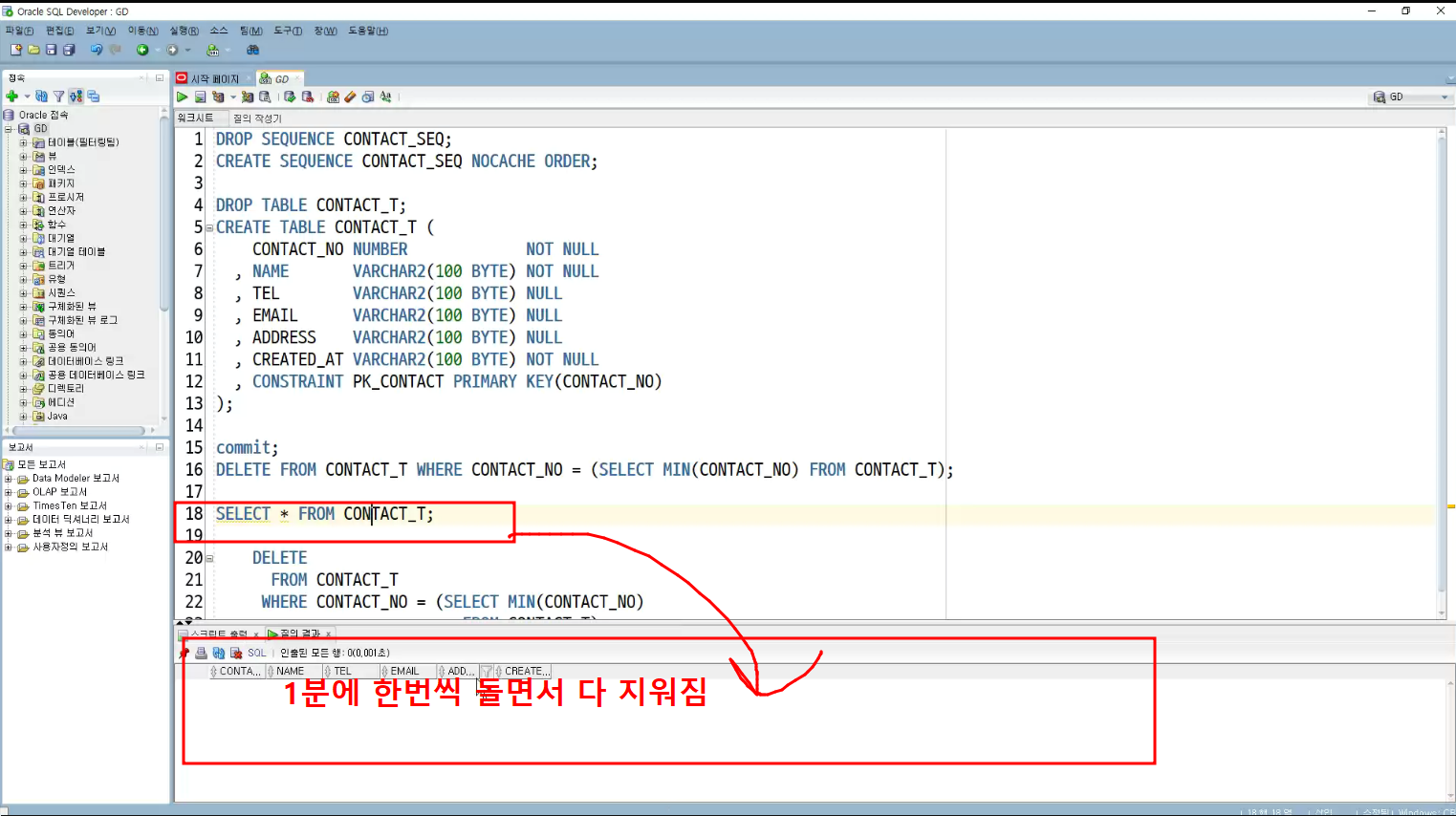1456x816 pixels.
Task: Open the 도움말(H) menu
Action: (x=368, y=31)
